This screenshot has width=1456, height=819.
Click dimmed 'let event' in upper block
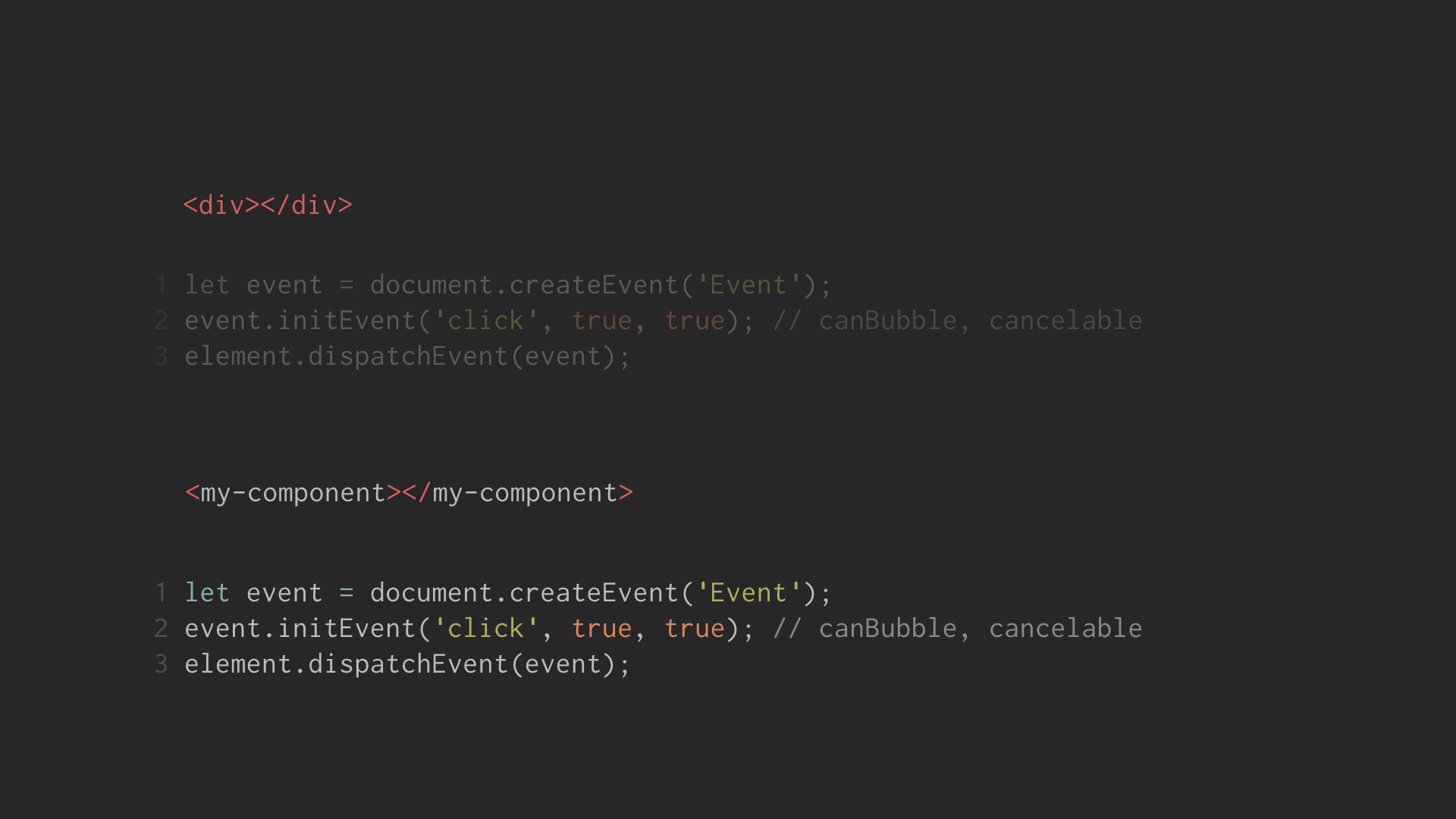pyautogui.click(x=253, y=285)
